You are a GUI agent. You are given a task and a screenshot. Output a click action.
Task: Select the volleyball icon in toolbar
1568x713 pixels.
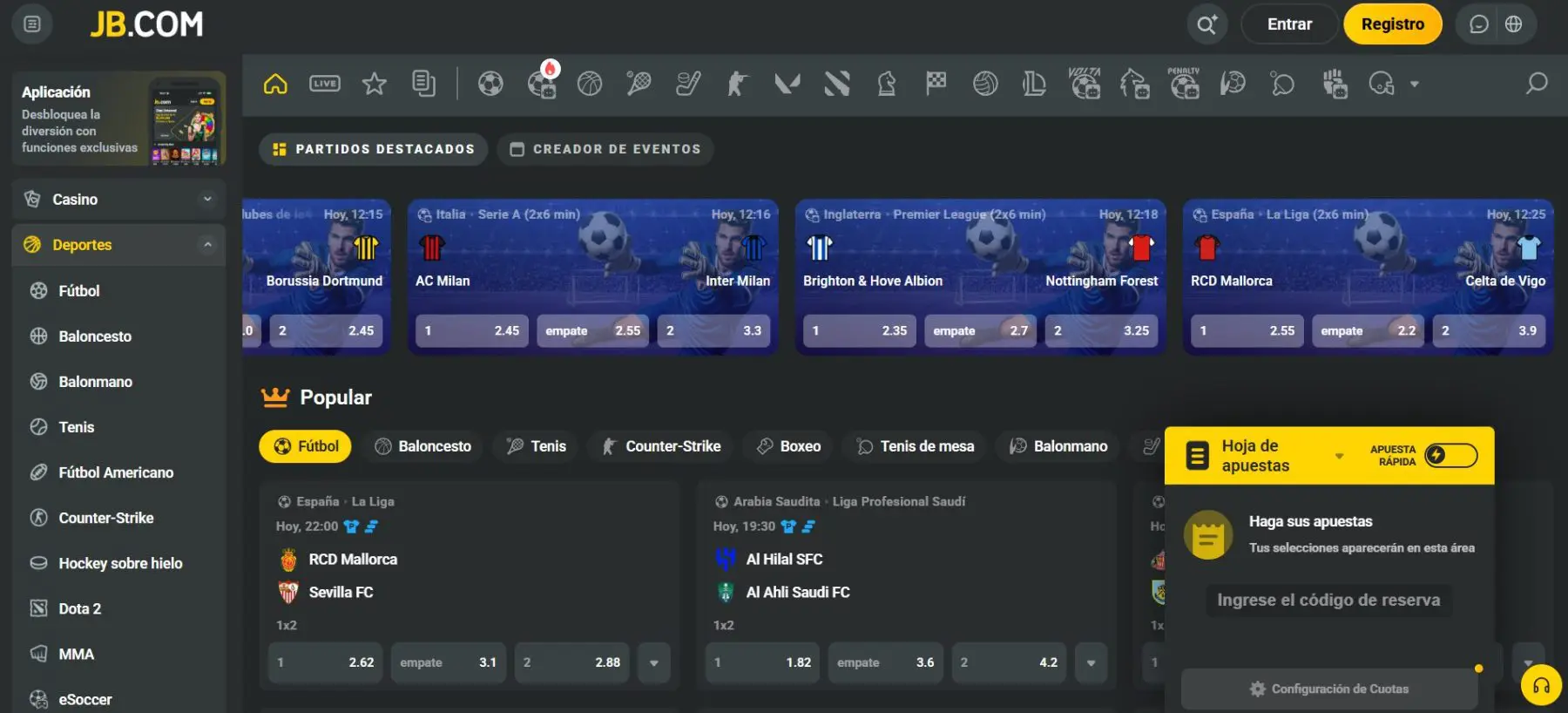(x=985, y=84)
